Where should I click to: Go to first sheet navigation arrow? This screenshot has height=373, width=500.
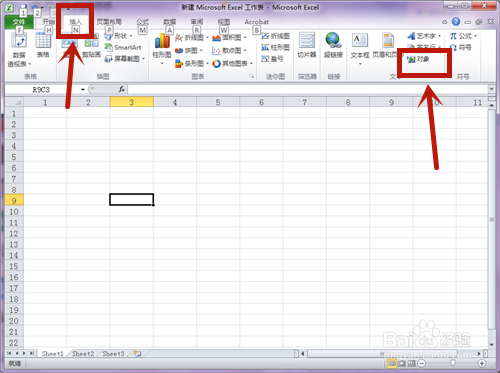tap(9, 353)
